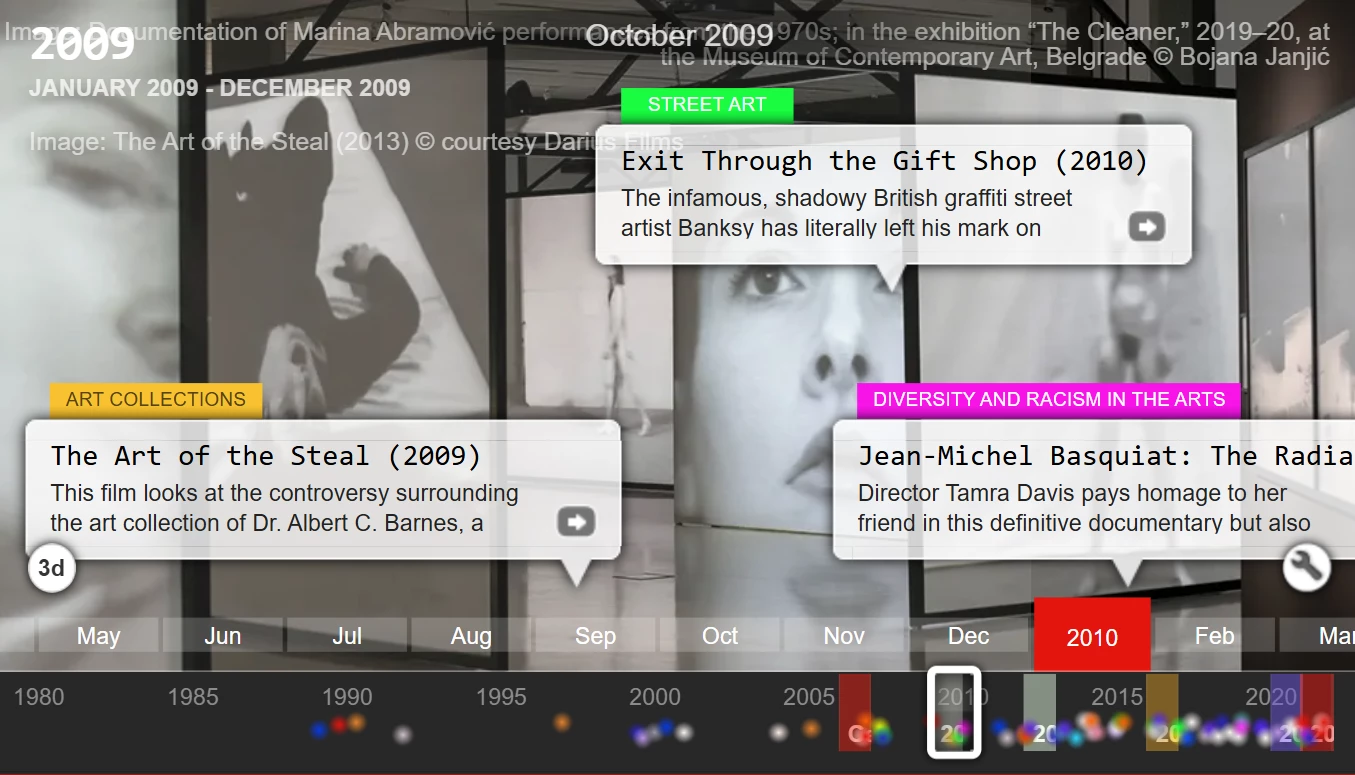This screenshot has height=775, width=1355.
Task: Select the ART COLLECTIONS category tag
Action: coord(156,400)
